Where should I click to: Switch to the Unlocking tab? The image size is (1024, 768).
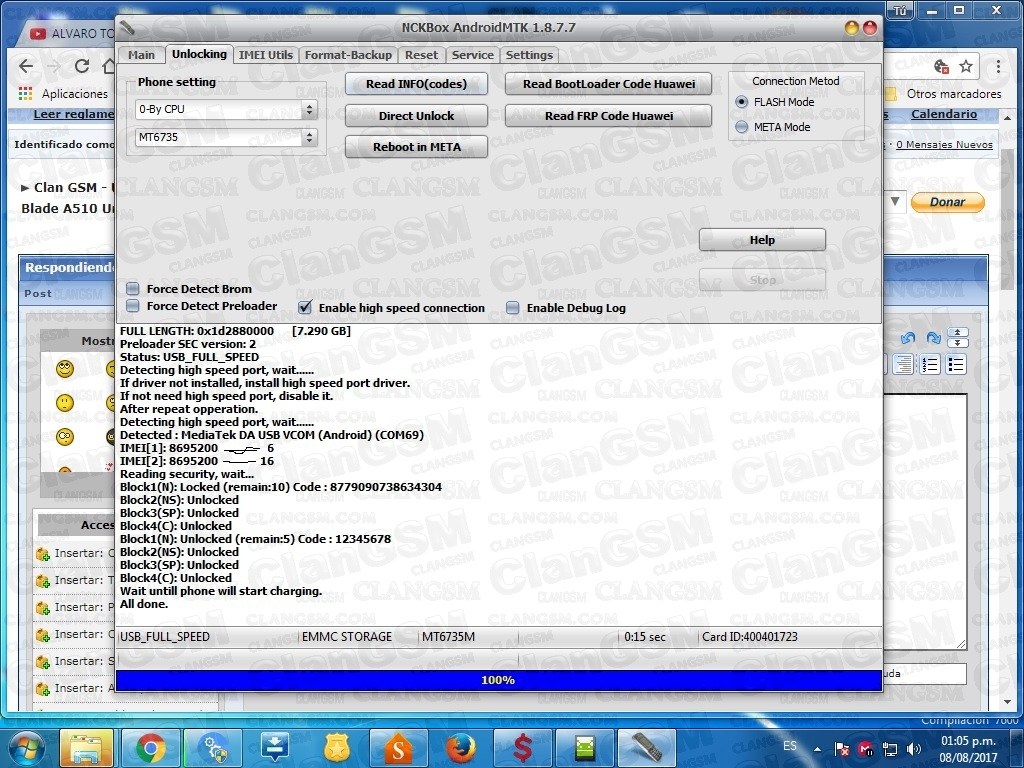(x=199, y=54)
